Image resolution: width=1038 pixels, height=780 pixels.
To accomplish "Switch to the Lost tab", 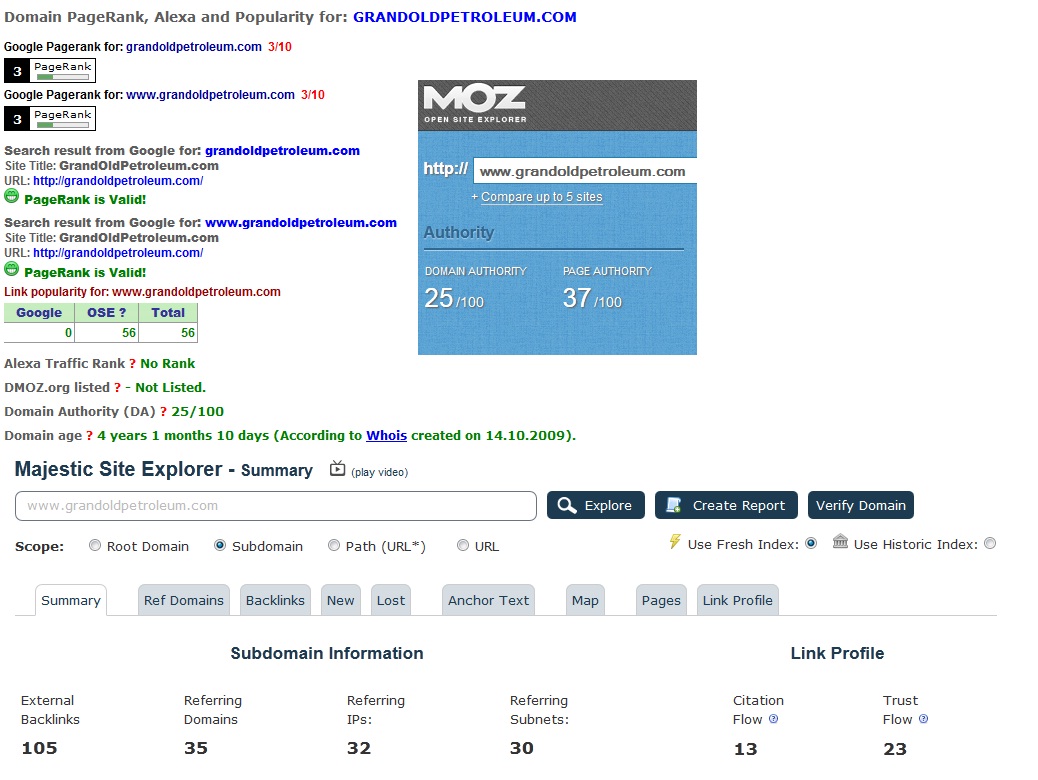I will tap(391, 600).
